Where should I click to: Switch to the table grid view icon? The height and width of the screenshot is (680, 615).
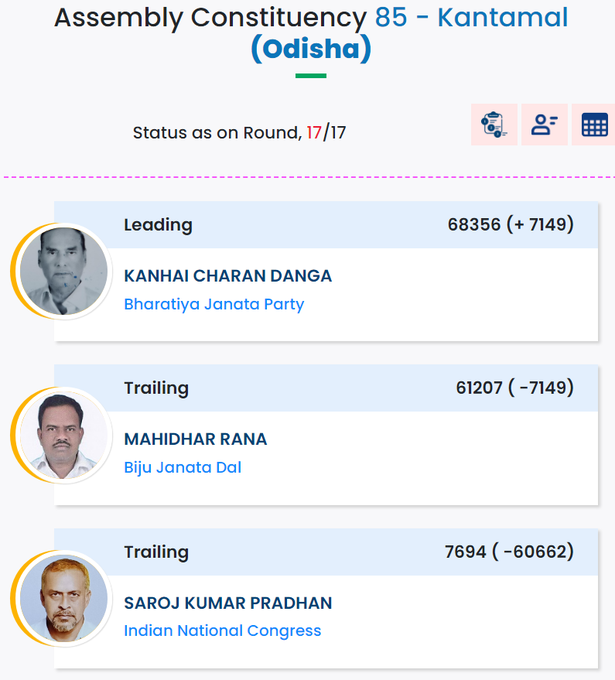point(594,125)
